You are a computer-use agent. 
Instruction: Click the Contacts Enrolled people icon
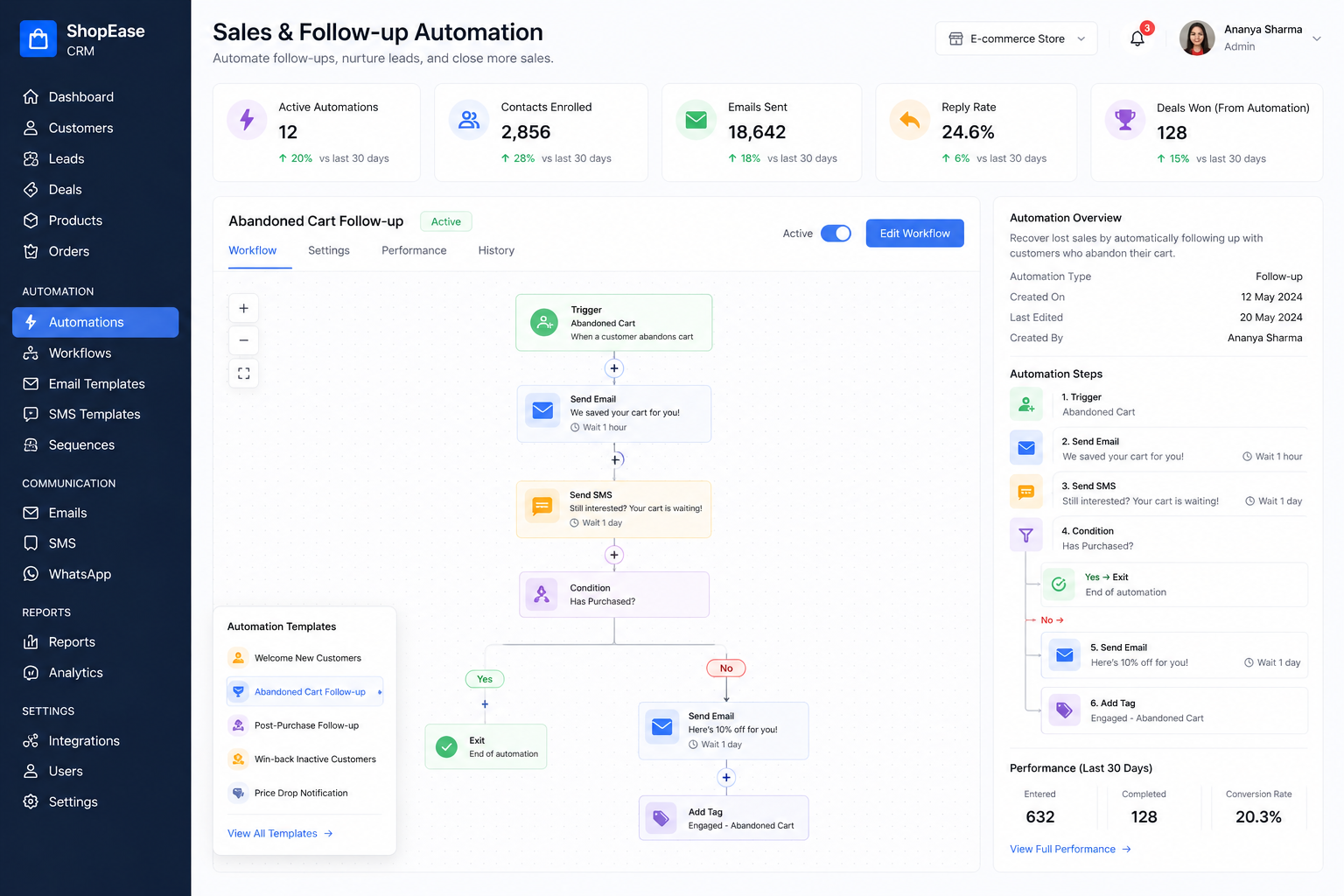(x=469, y=119)
